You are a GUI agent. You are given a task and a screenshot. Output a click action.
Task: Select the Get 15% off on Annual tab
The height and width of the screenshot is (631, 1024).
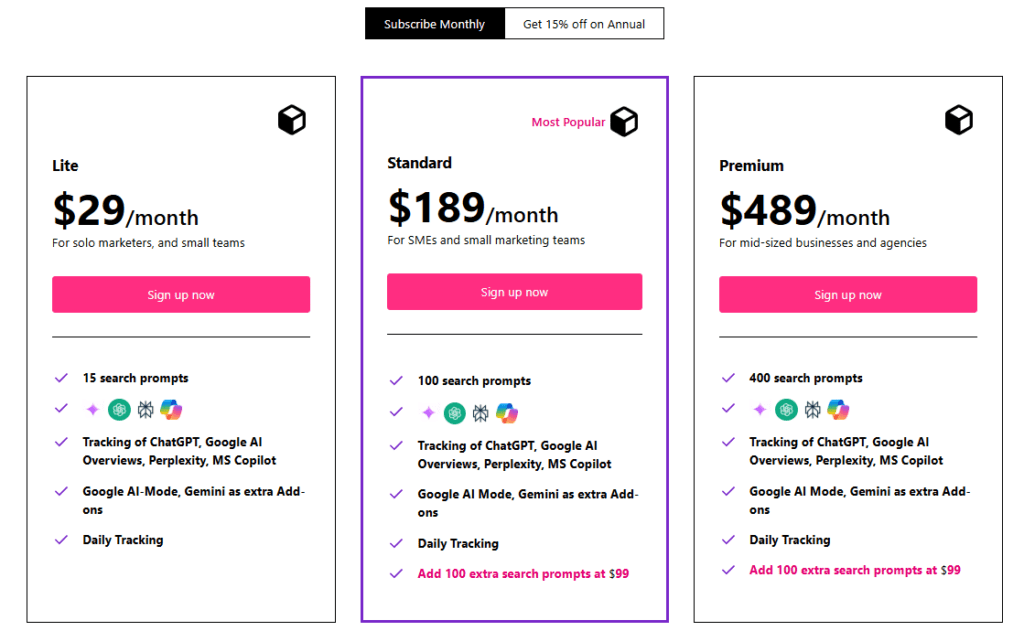[x=584, y=23]
